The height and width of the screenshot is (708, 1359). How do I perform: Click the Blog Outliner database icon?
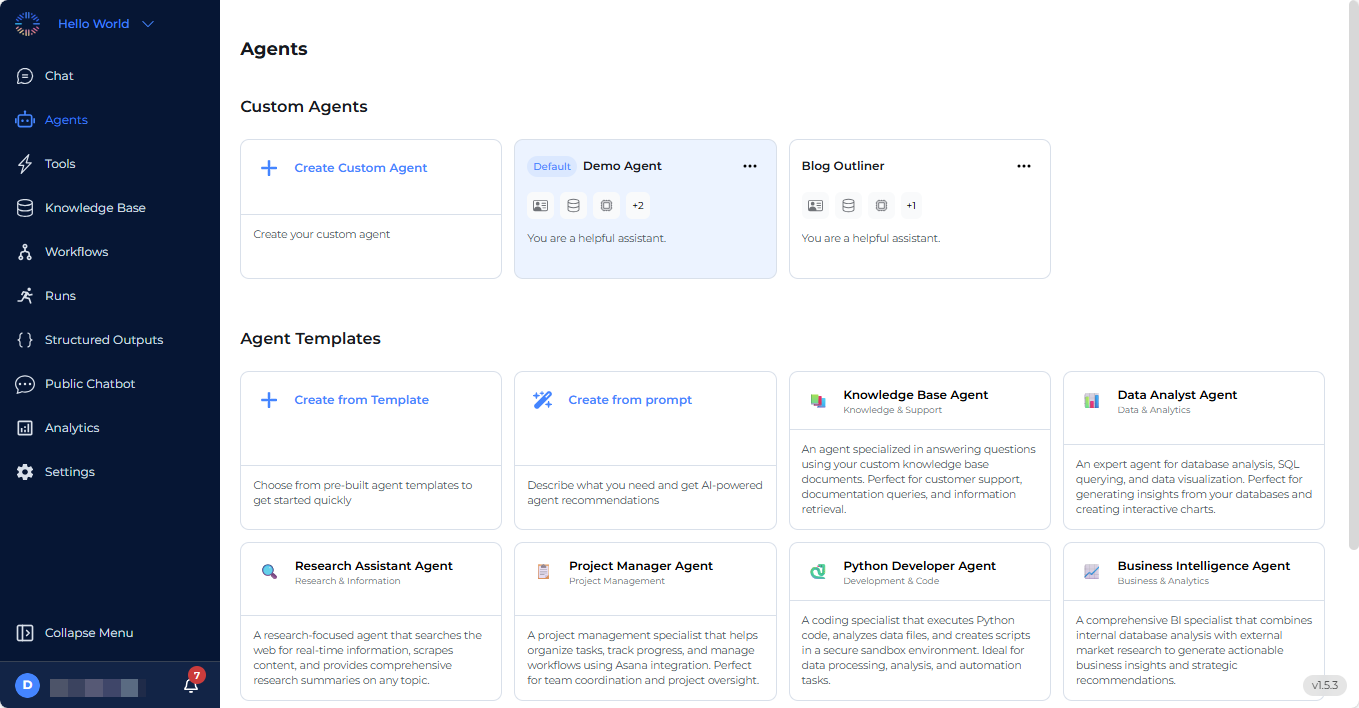pos(848,206)
